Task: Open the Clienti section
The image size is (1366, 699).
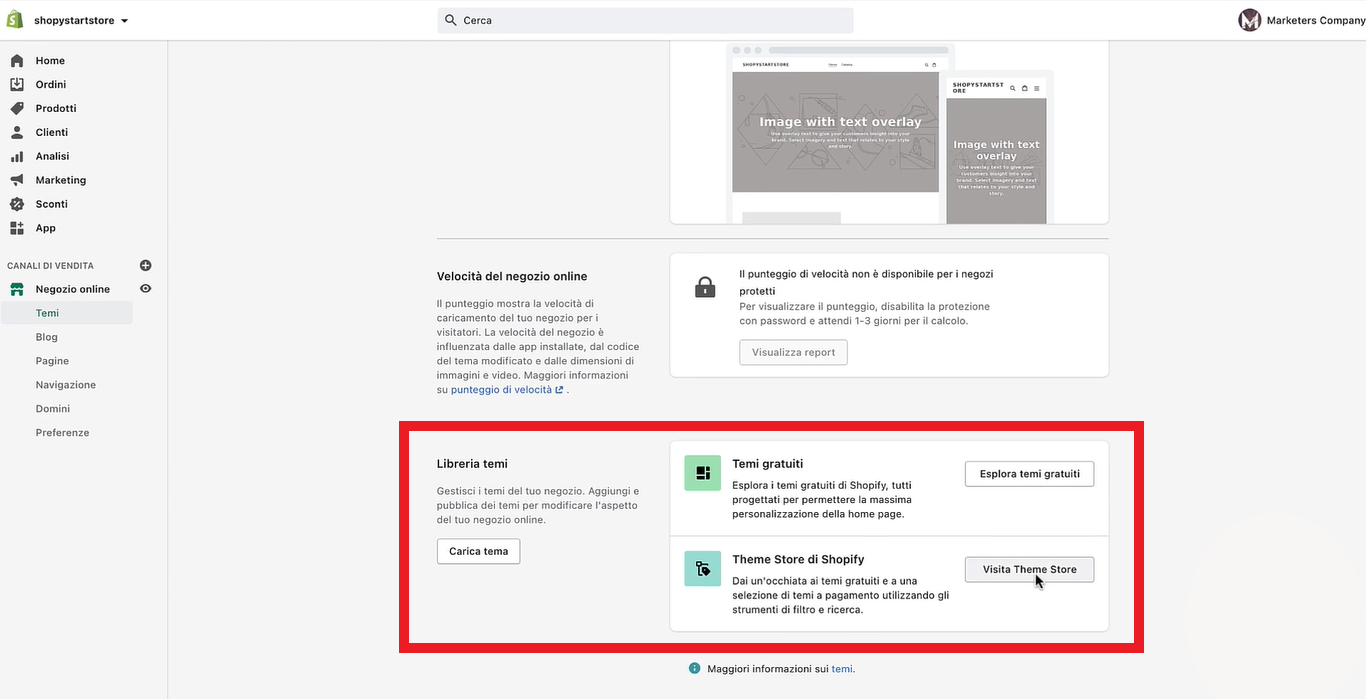Action: pyautogui.click(x=51, y=133)
